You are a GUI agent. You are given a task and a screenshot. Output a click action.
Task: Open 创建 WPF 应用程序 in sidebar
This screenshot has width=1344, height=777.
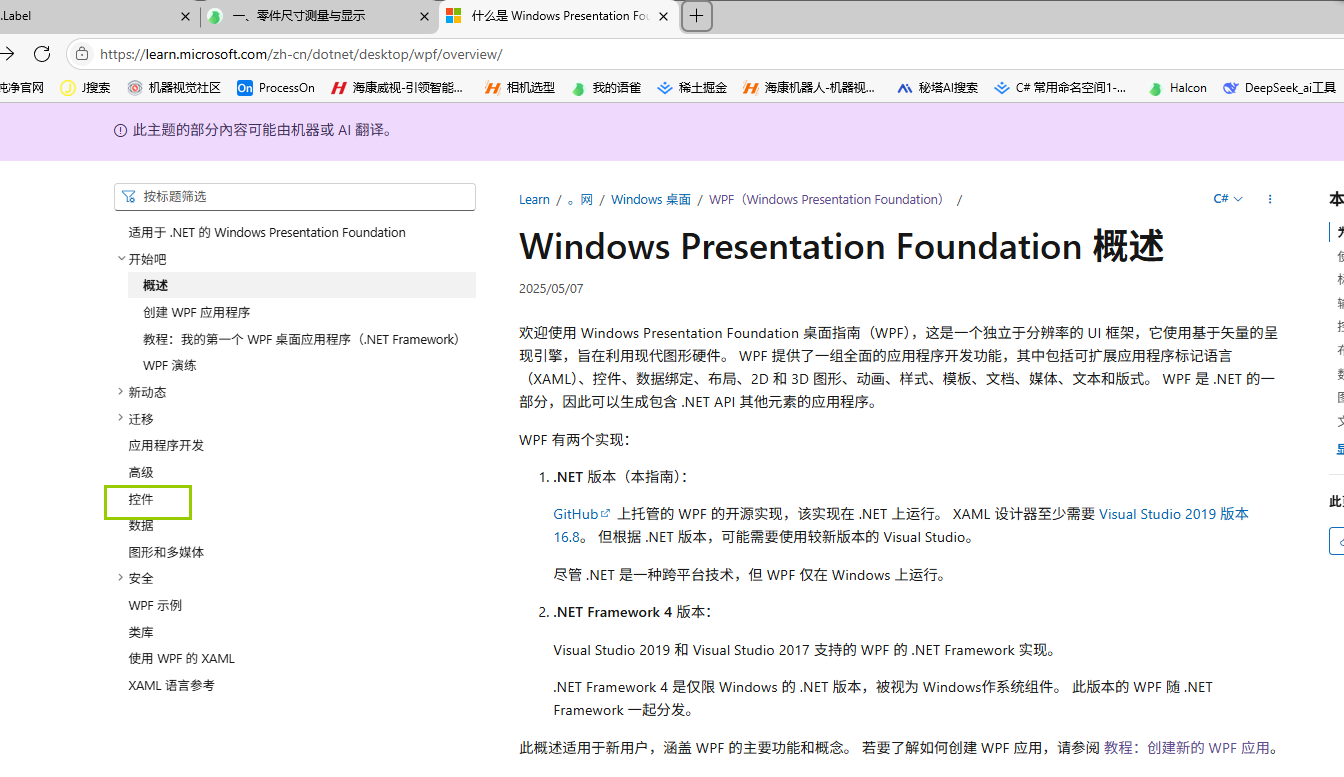(x=197, y=312)
